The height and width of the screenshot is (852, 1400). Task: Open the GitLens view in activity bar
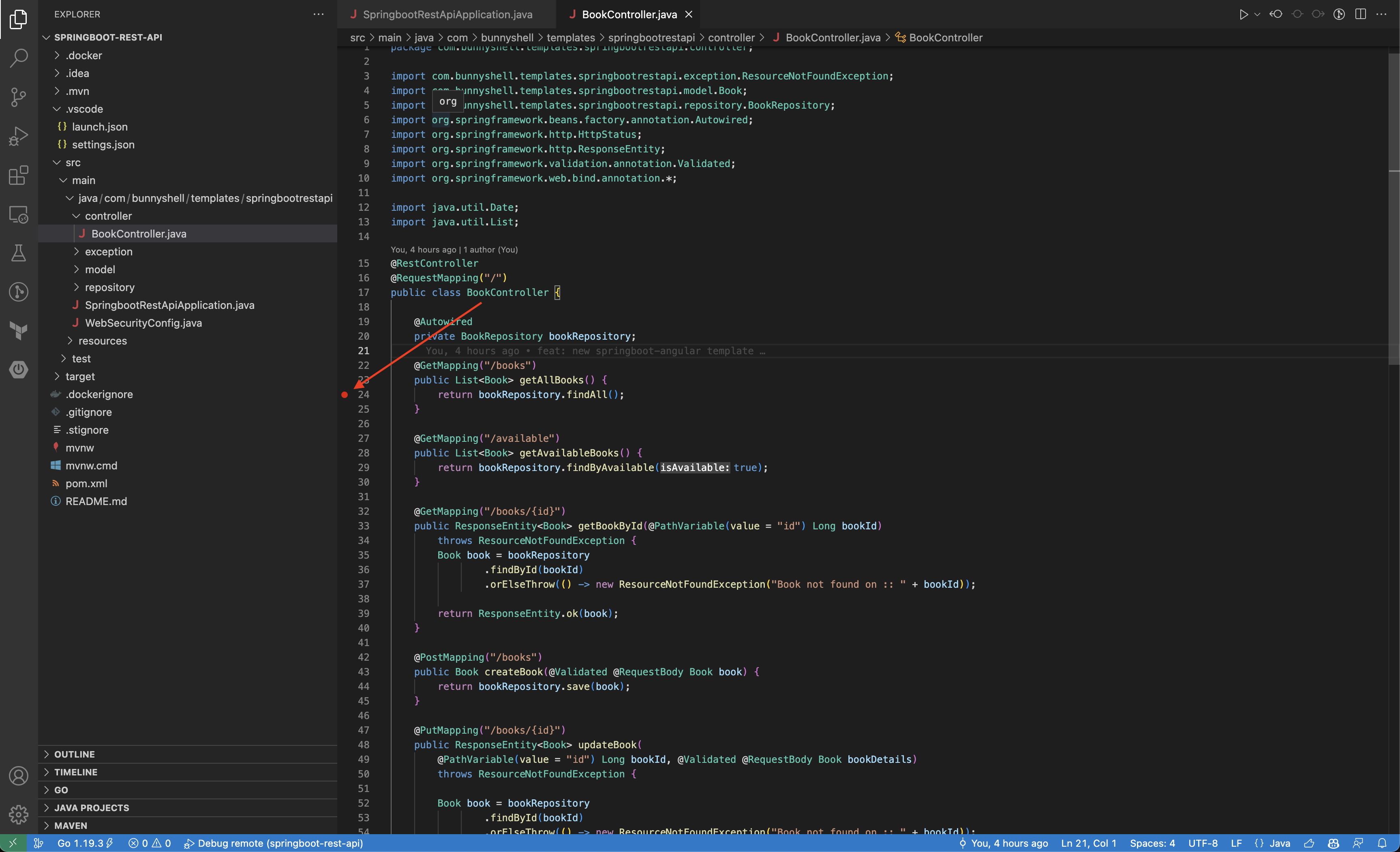pos(19,292)
